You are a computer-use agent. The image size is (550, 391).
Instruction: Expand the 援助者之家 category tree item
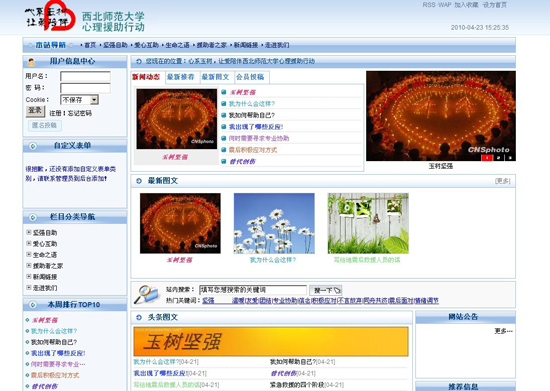29,265
